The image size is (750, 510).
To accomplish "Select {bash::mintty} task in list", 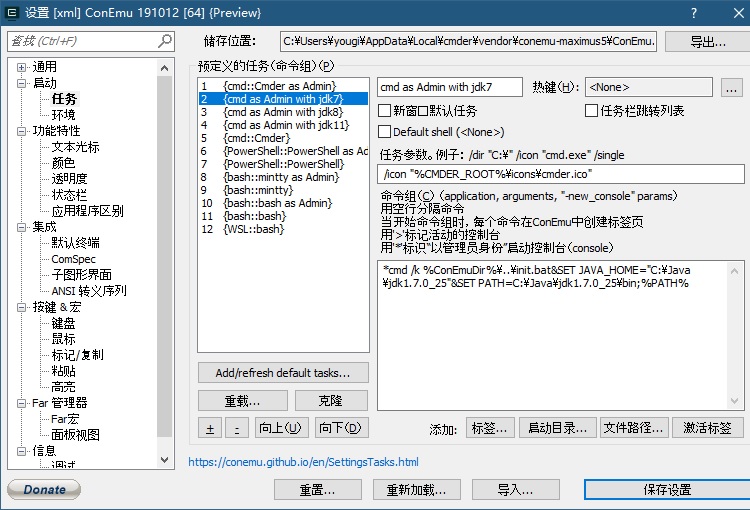I will (258, 189).
